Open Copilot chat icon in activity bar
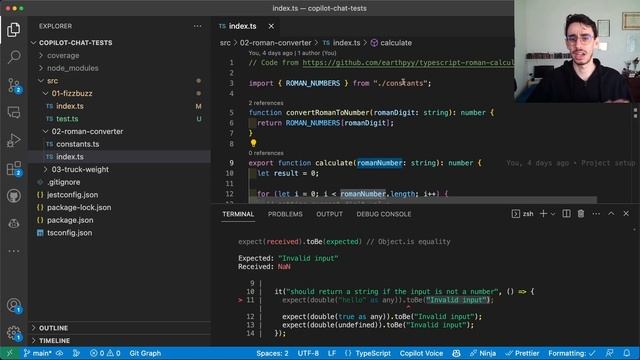640x360 pixels. [13, 224]
